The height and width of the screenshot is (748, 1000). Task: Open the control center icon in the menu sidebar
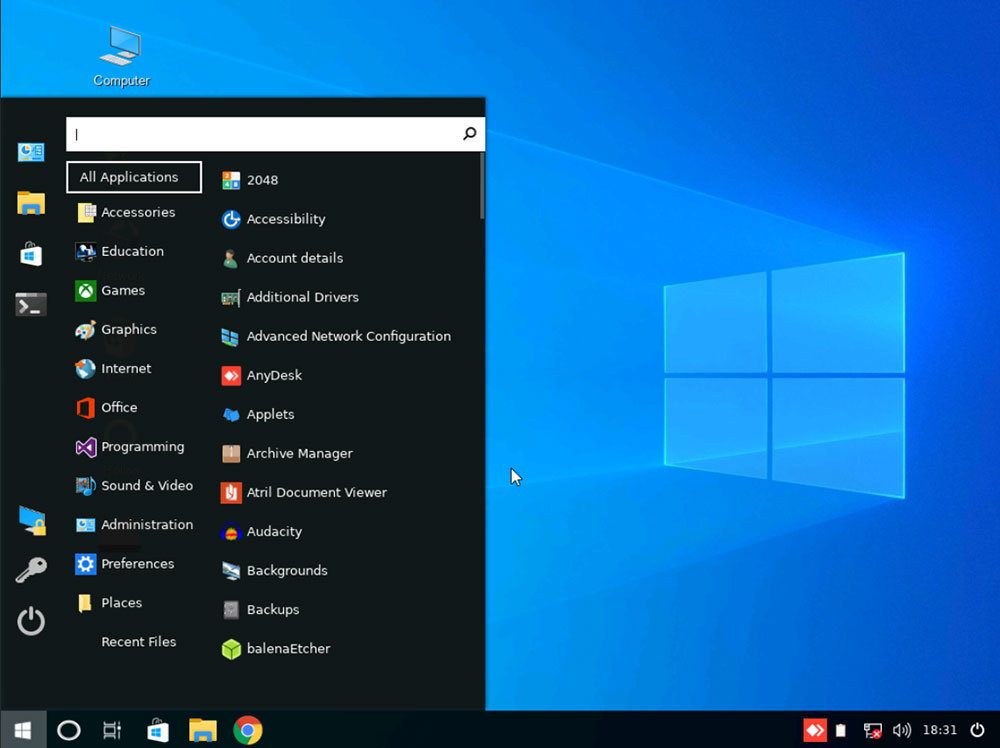(x=31, y=152)
